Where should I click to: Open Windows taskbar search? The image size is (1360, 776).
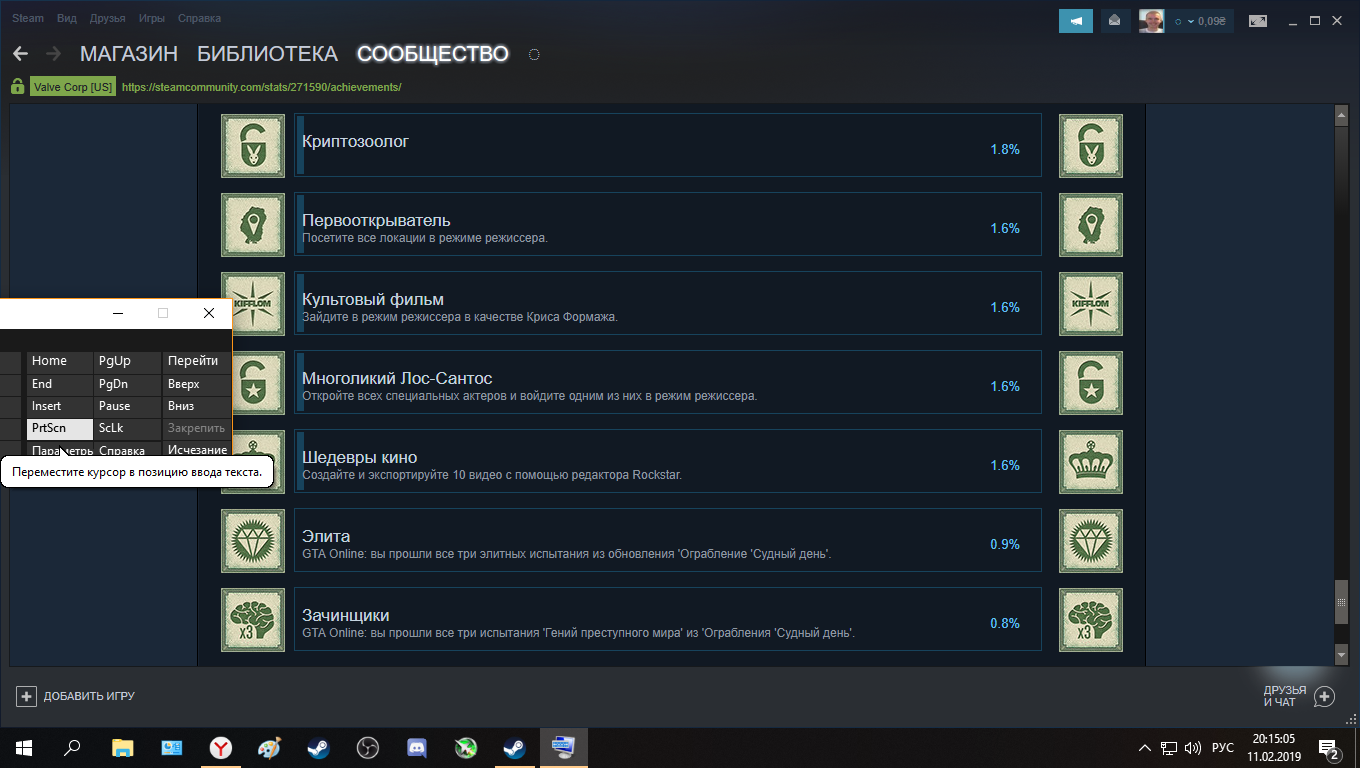coord(72,748)
